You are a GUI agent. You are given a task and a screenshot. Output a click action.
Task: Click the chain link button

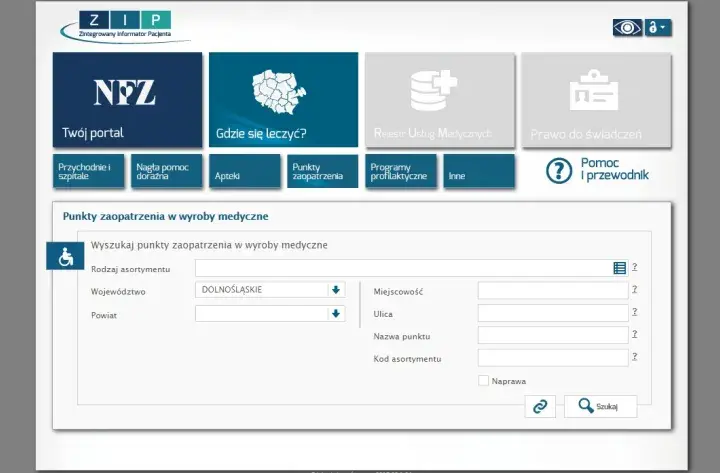[x=540, y=406]
